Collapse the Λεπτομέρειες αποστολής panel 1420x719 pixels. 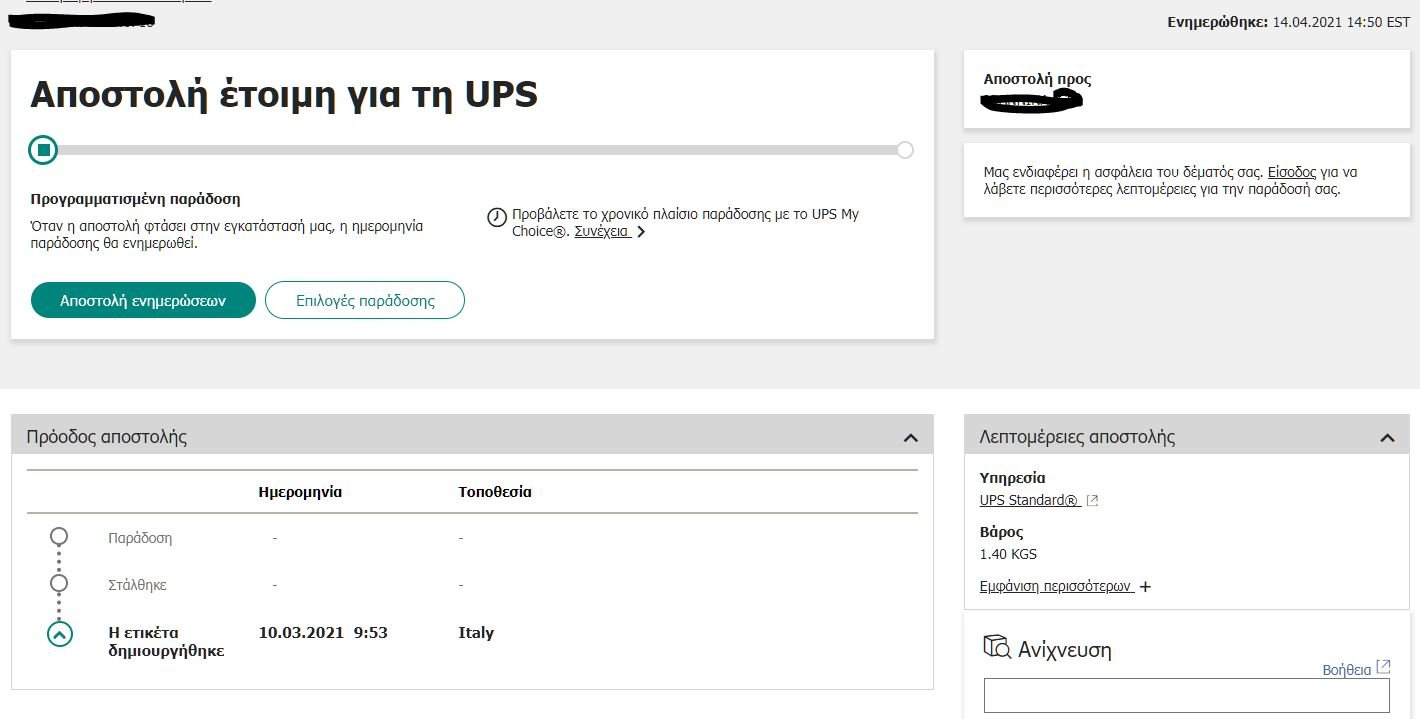point(1387,437)
